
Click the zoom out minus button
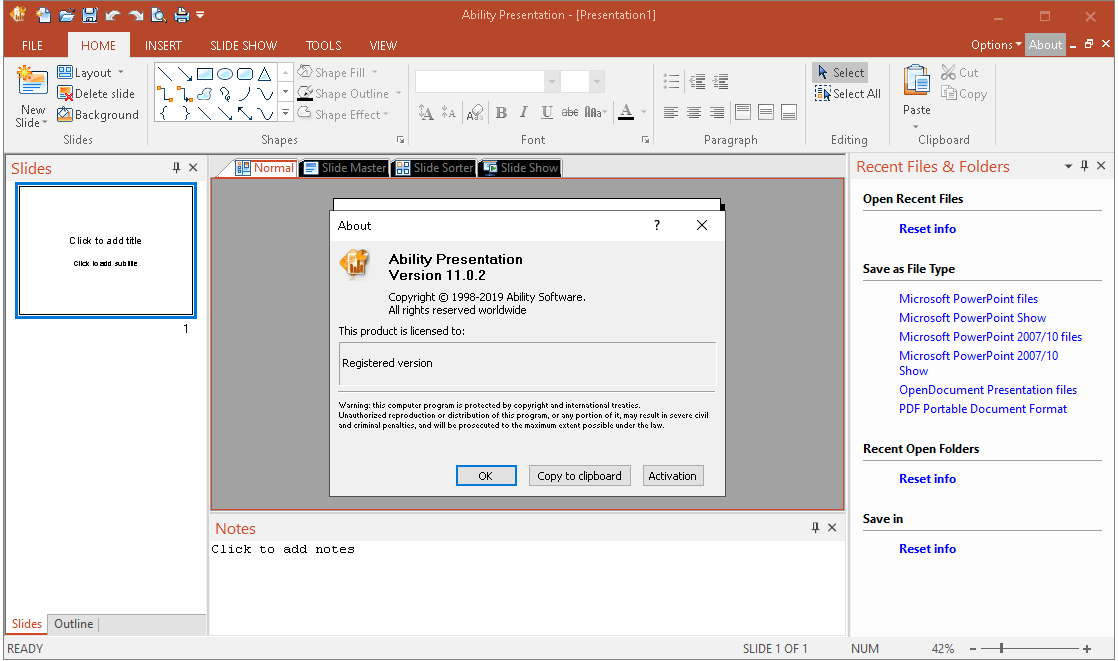(x=973, y=649)
